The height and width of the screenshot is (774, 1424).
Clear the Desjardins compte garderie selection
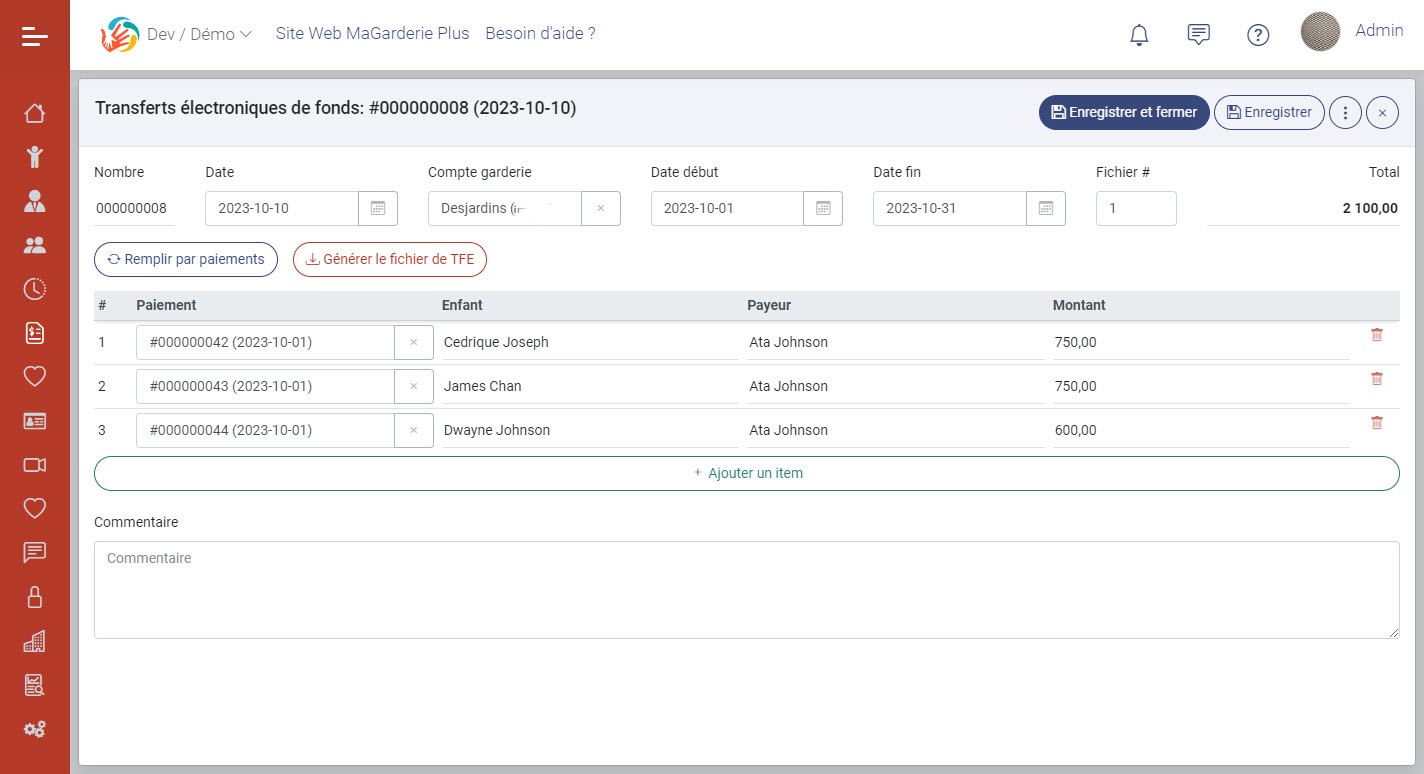[601, 208]
